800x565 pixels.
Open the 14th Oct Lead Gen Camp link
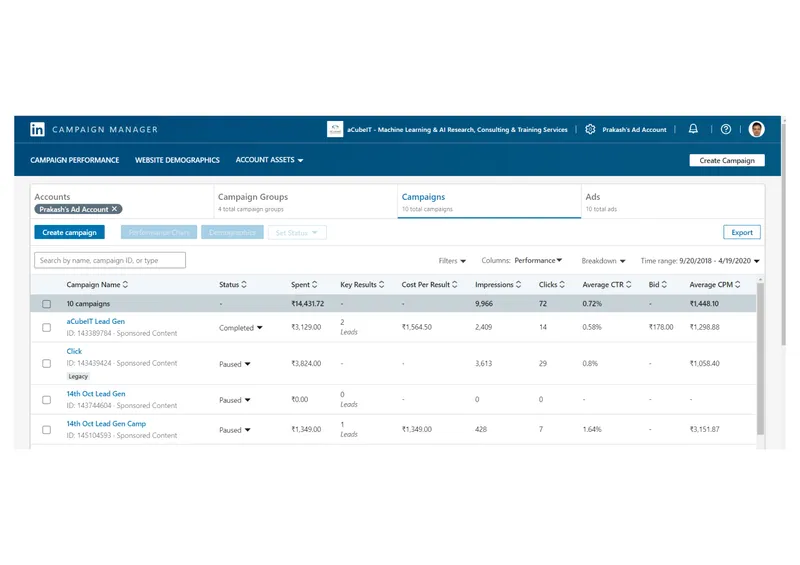(106, 424)
